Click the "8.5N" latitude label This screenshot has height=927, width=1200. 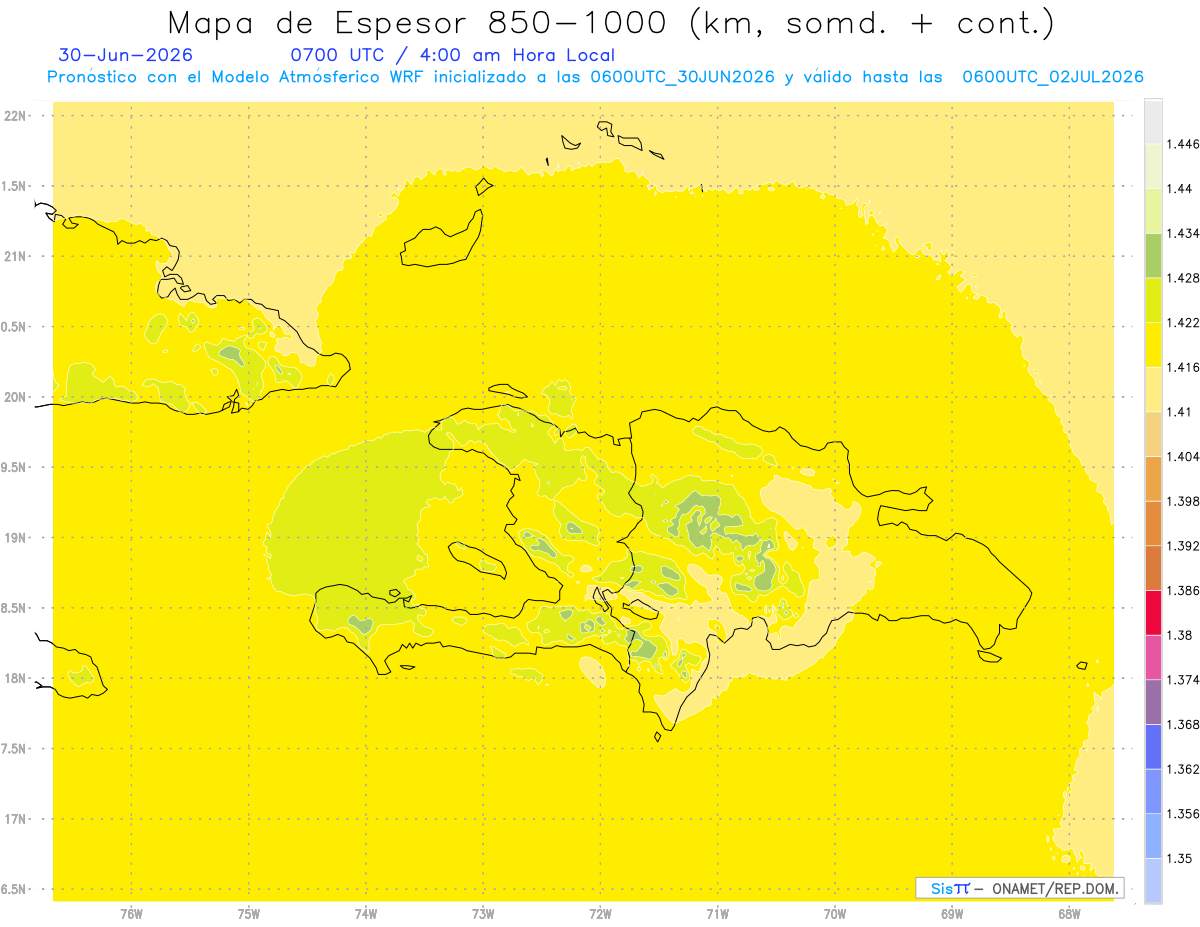coord(15,608)
